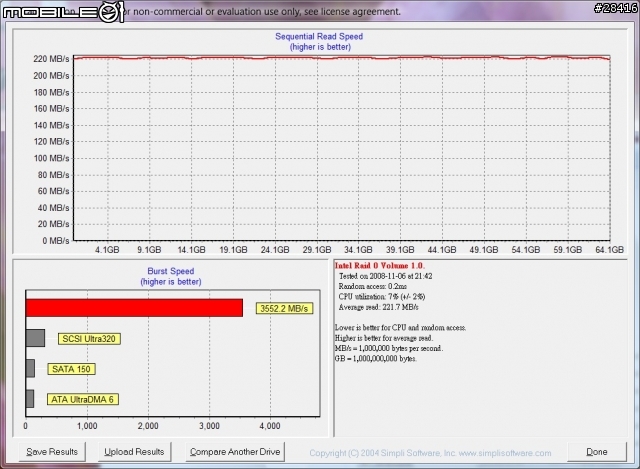Click the Random access 0.2ms line
This screenshot has width=640, height=469.
point(373,287)
